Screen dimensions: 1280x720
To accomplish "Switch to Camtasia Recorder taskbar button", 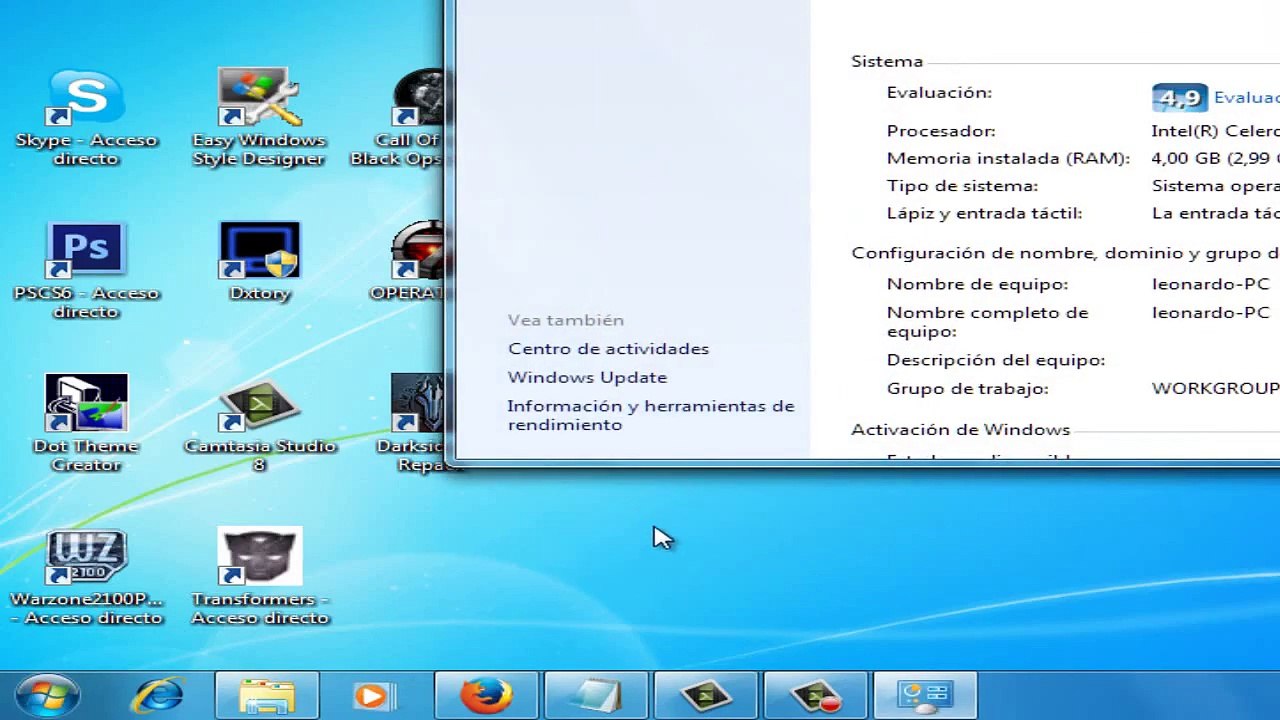I will 816,695.
